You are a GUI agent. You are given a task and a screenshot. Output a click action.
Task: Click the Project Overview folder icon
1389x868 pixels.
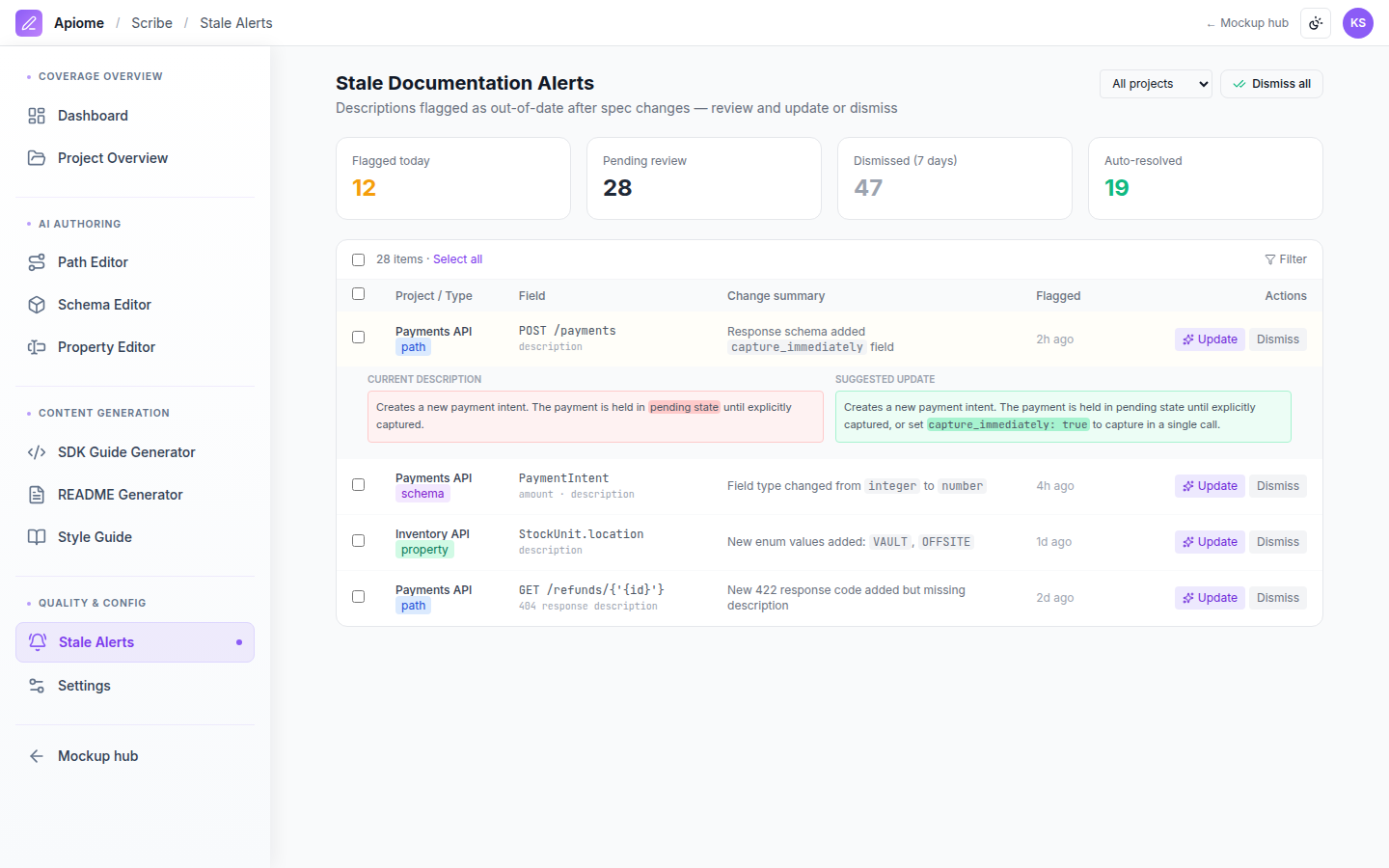[37, 158]
